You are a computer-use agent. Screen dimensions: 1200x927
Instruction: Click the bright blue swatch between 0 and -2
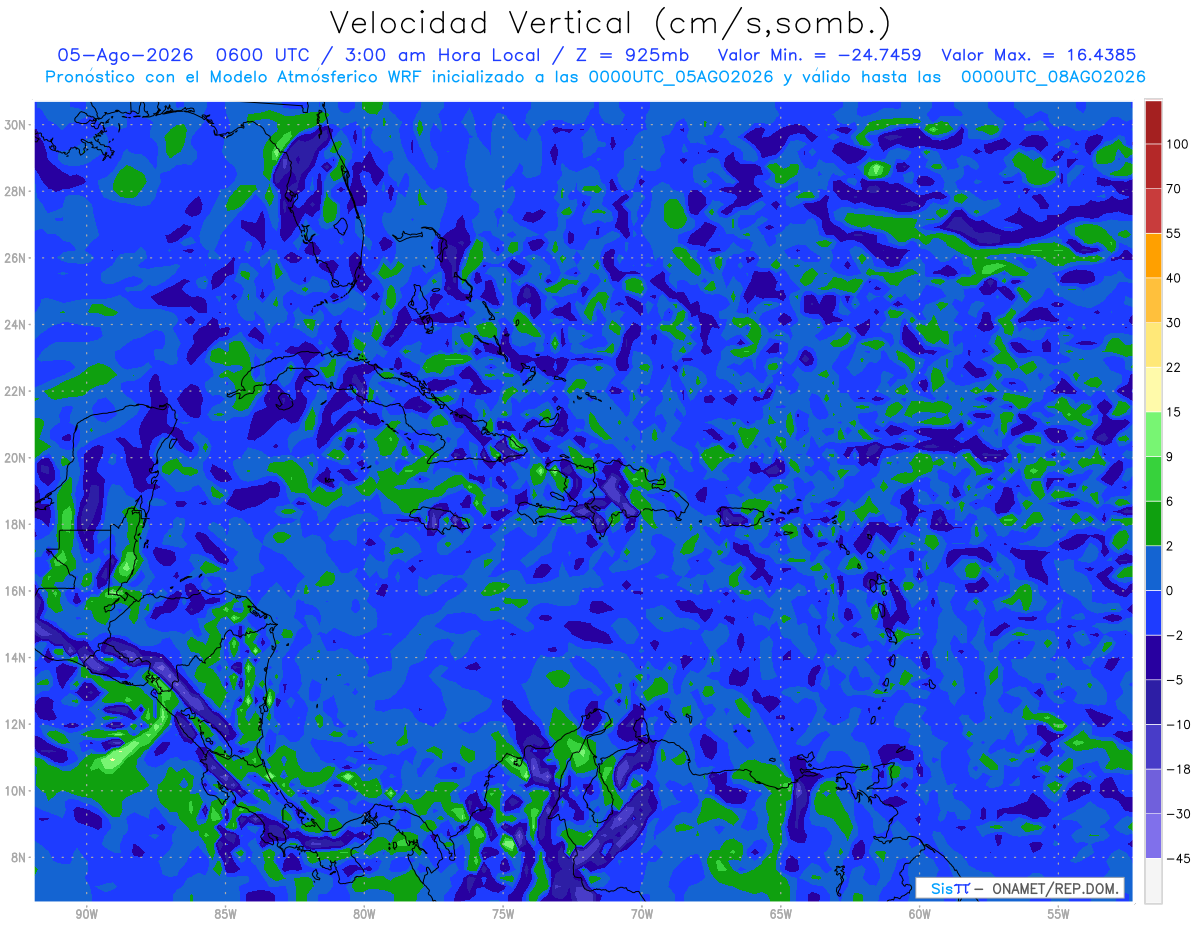(1153, 613)
